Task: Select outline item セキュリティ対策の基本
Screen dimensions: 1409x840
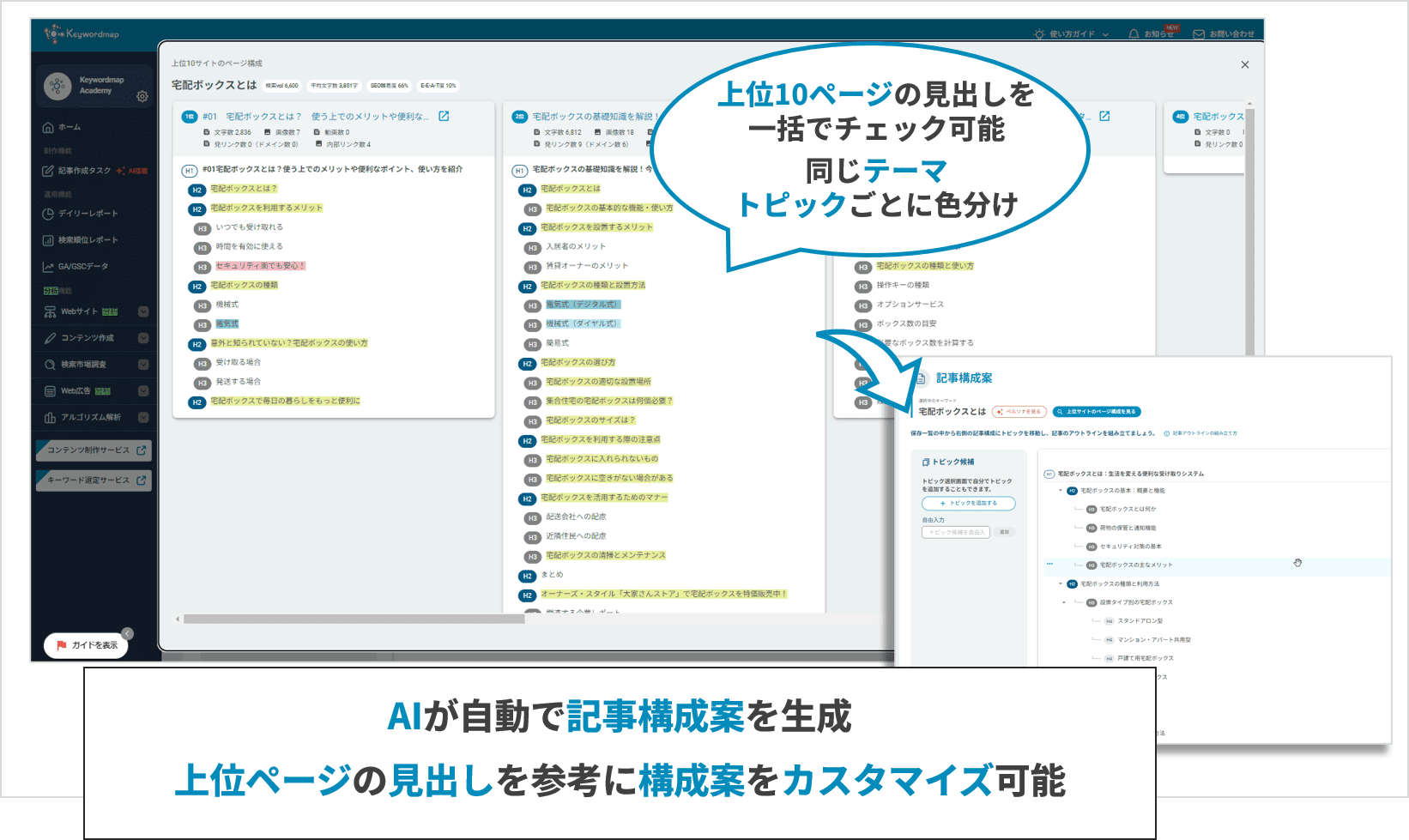Action: 1130,547
